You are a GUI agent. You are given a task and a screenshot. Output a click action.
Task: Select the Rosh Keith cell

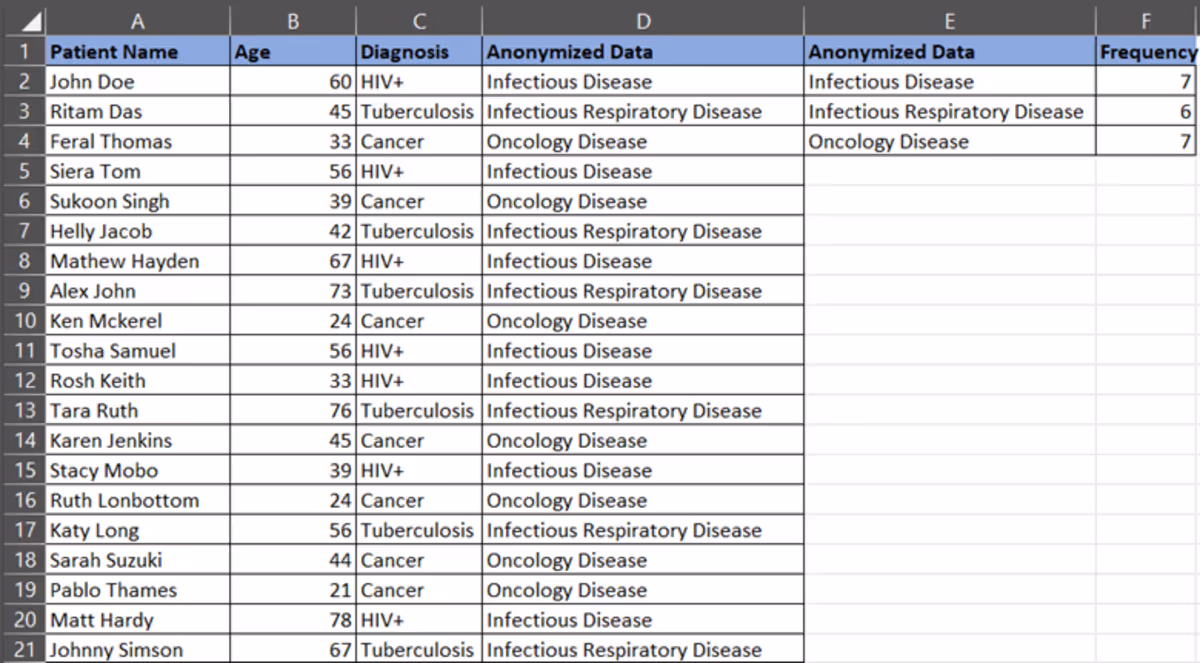[138, 381]
